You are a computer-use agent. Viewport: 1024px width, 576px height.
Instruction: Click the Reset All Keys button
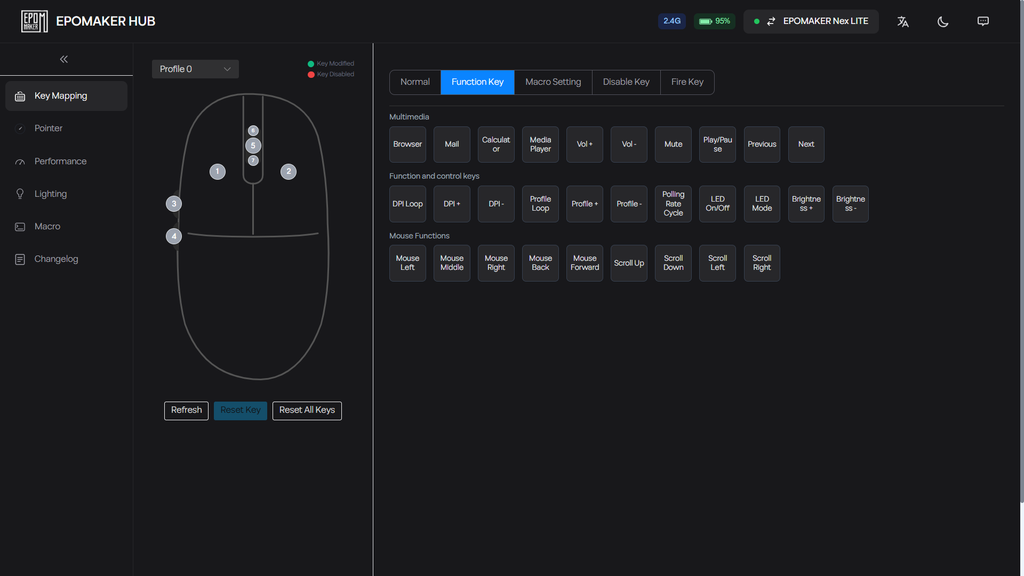point(307,411)
